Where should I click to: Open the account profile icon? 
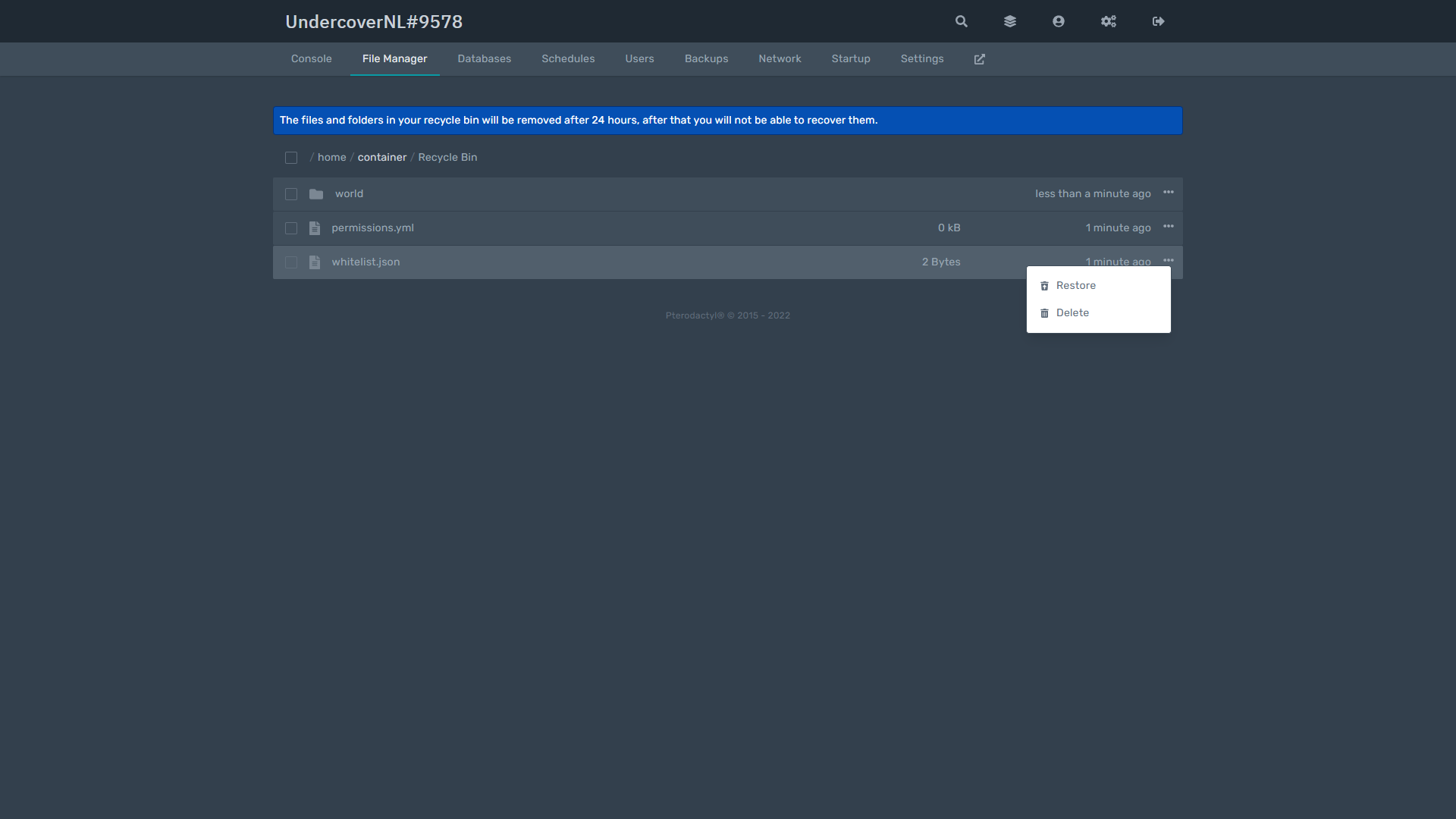pos(1059,21)
